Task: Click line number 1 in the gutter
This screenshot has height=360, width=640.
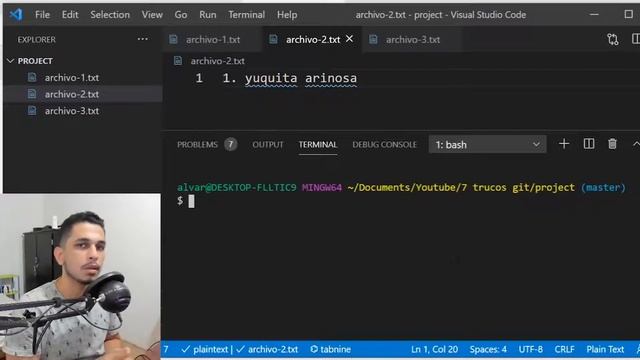Action: click(199, 78)
